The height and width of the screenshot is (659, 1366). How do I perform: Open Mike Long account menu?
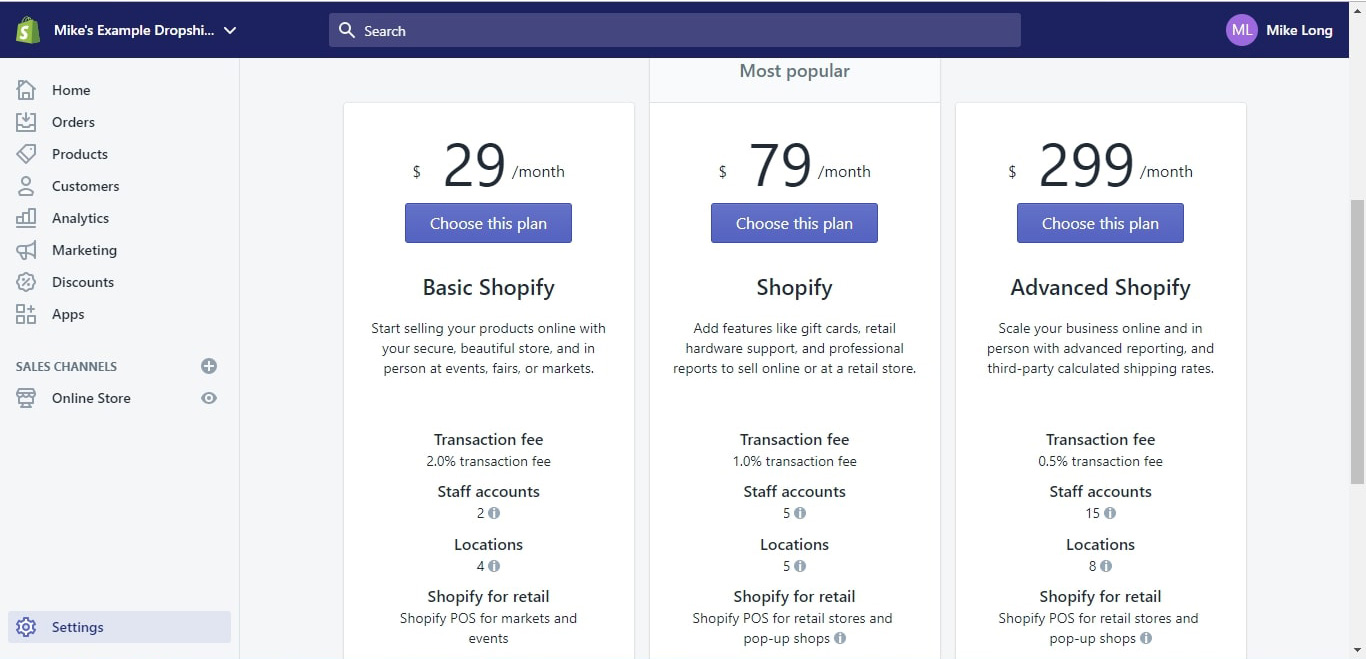pyautogui.click(x=1280, y=30)
